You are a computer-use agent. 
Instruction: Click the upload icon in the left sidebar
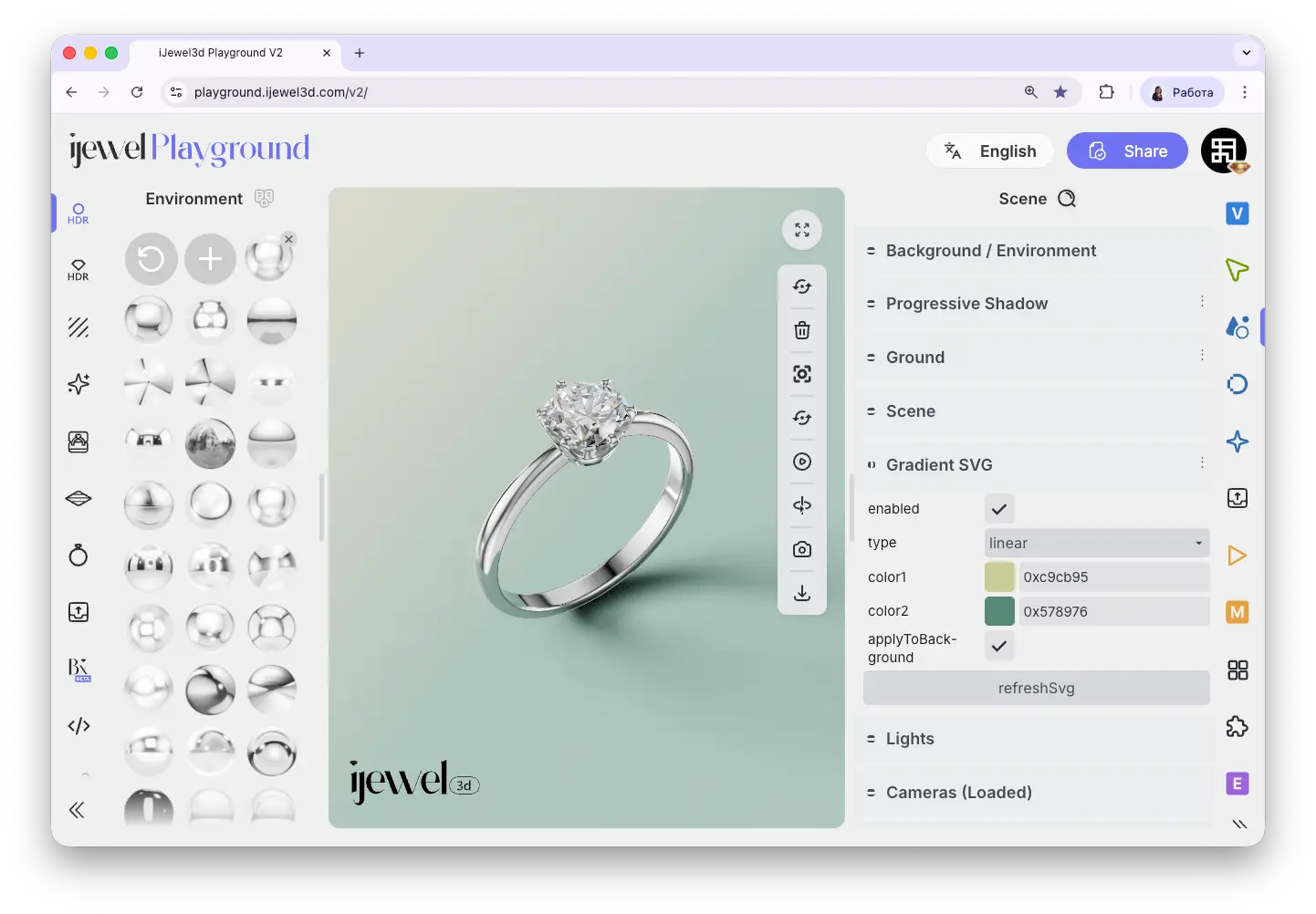tap(78, 612)
